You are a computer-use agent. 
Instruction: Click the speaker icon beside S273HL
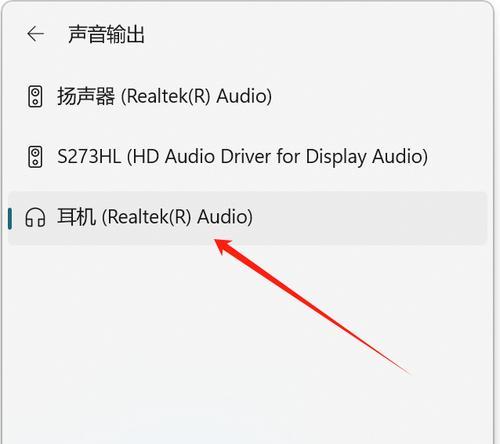pos(35,156)
